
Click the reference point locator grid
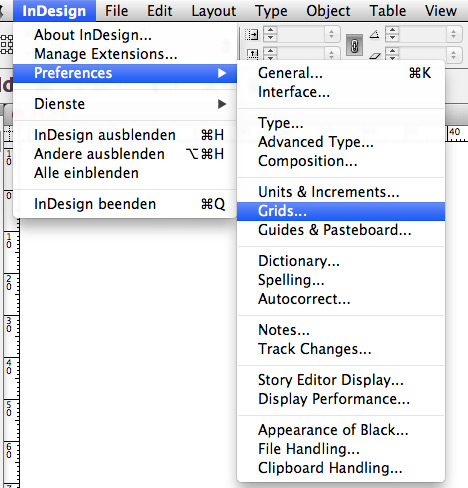tap(6, 44)
